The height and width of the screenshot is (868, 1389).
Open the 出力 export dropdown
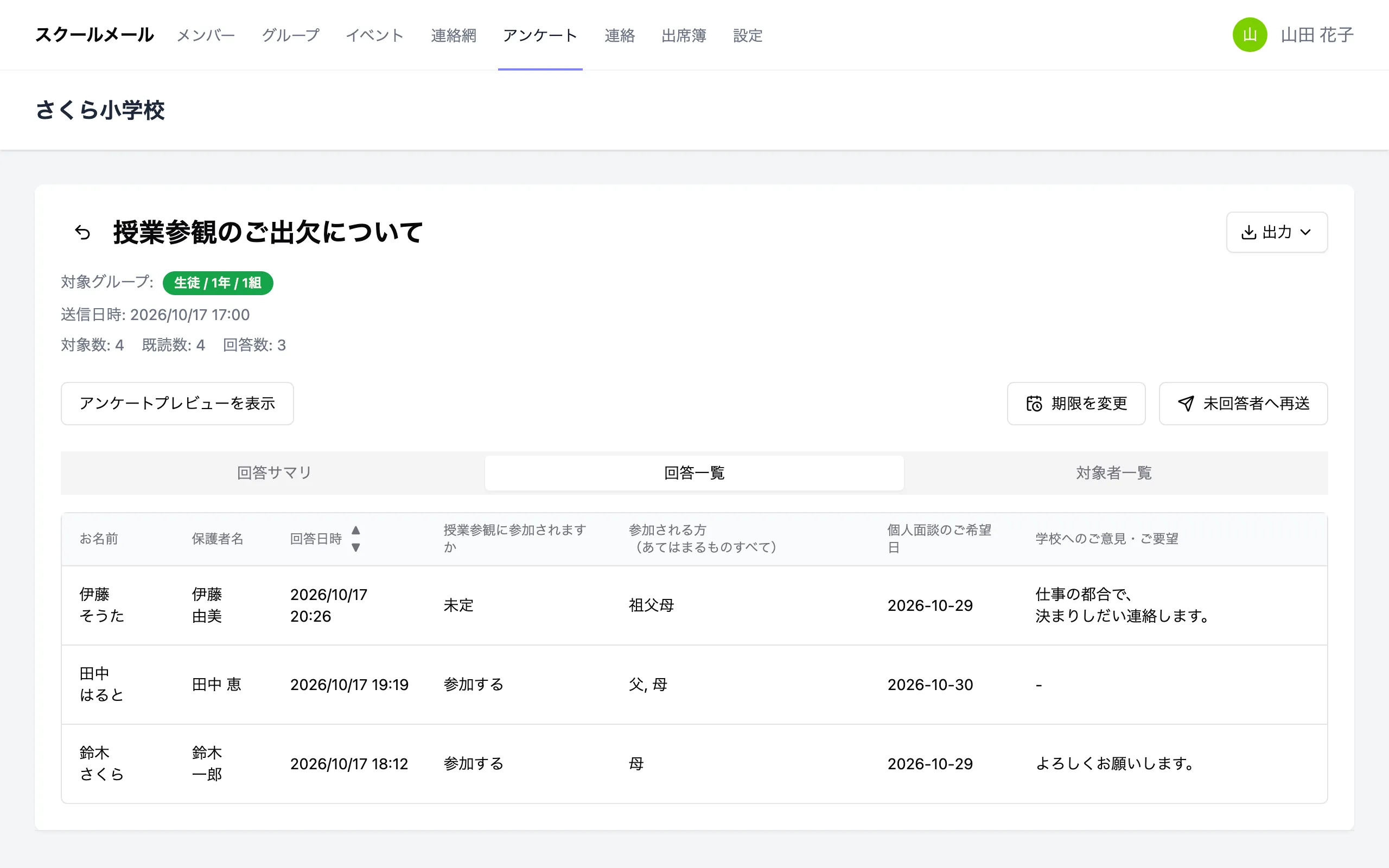(1277, 232)
